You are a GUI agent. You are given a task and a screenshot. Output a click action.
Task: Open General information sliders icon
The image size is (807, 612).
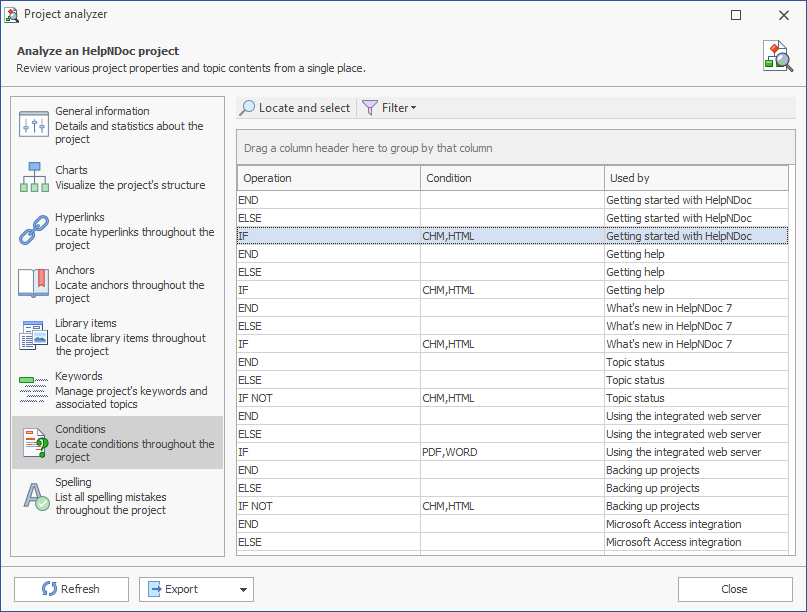point(33,125)
